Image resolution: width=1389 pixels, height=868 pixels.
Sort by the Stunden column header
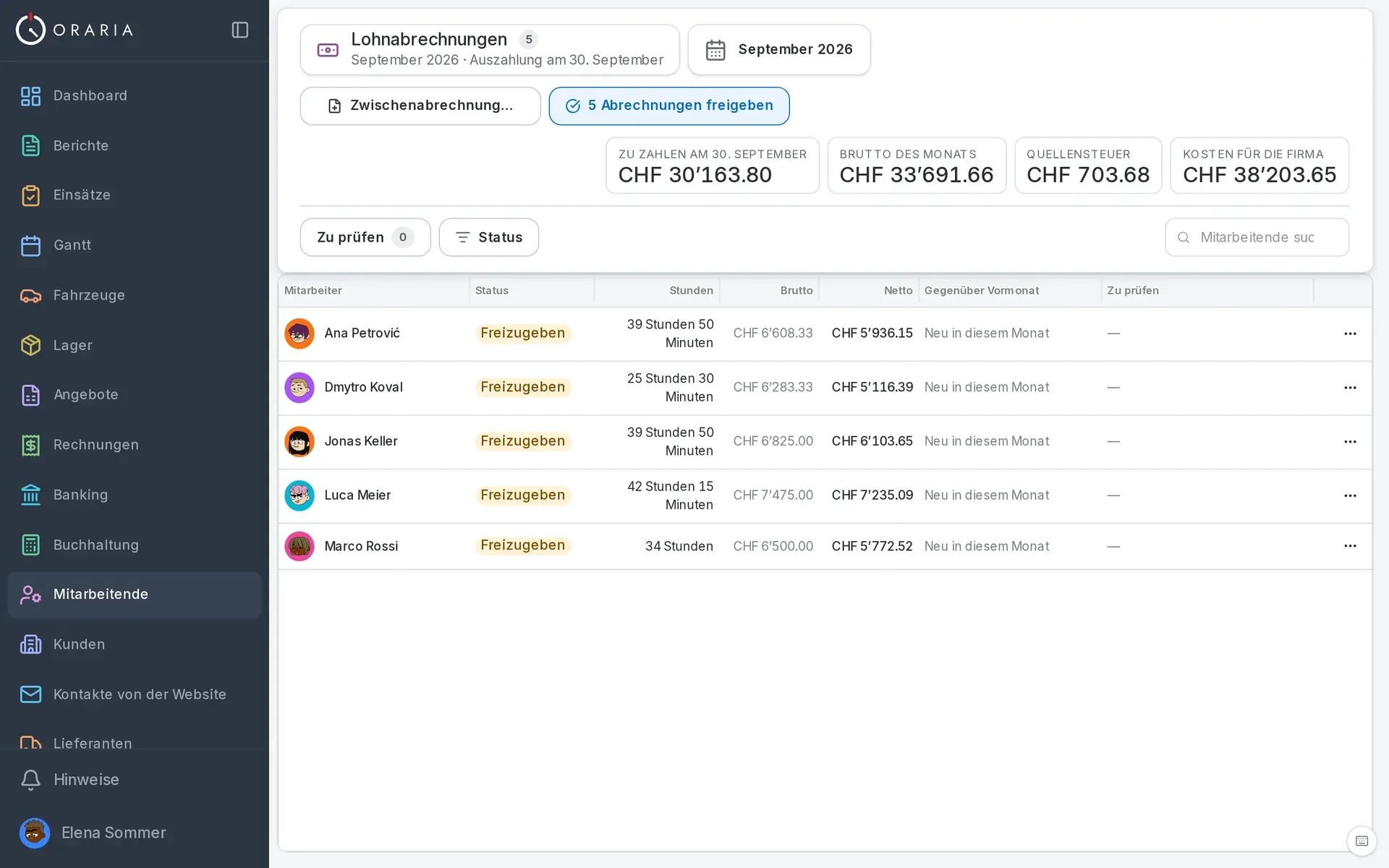point(691,290)
